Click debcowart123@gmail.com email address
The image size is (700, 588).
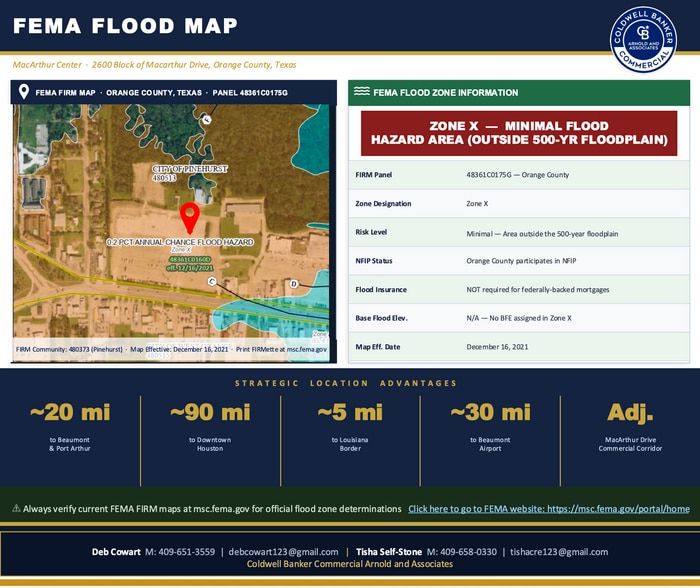[283, 552]
